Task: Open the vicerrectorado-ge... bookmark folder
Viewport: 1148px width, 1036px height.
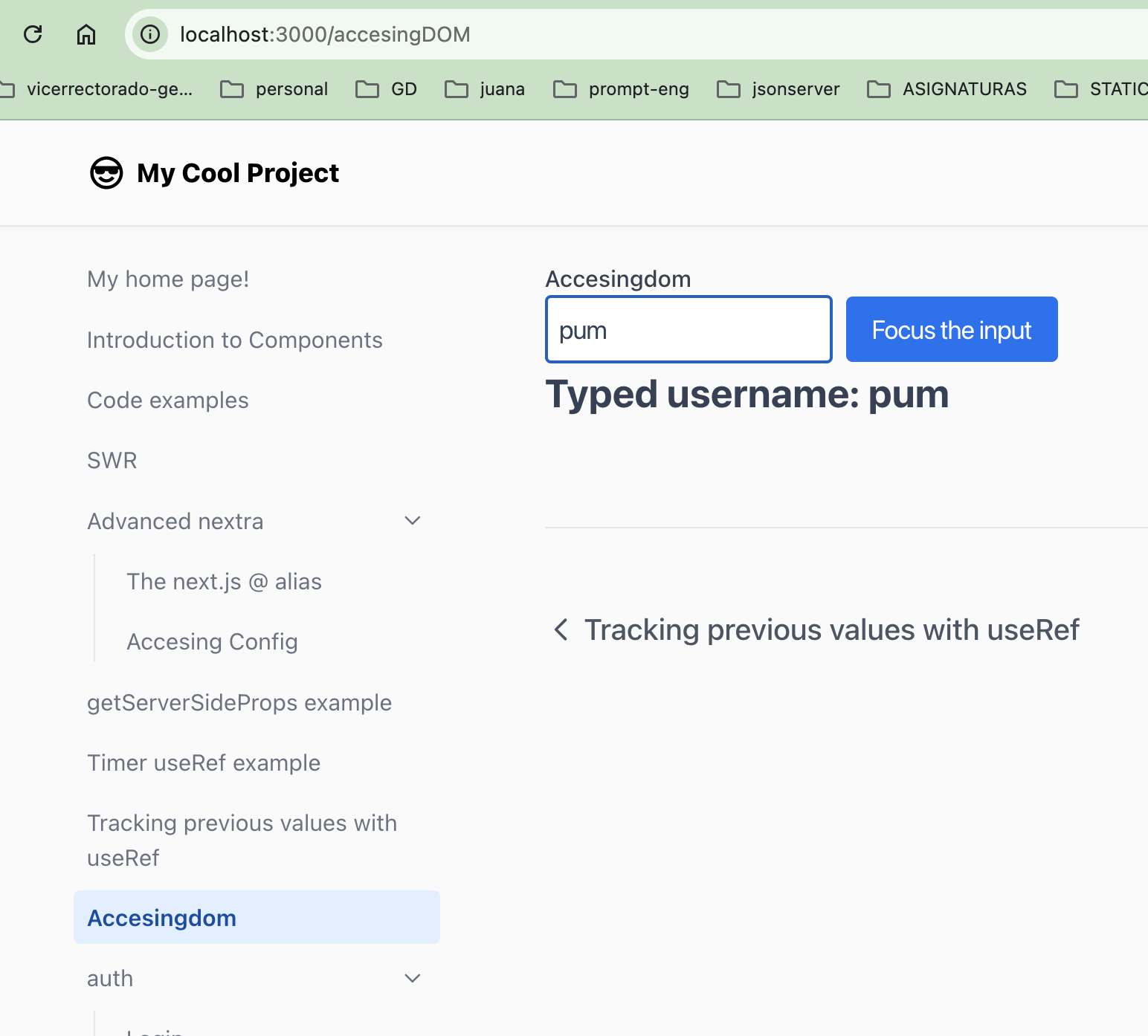Action: (x=97, y=89)
